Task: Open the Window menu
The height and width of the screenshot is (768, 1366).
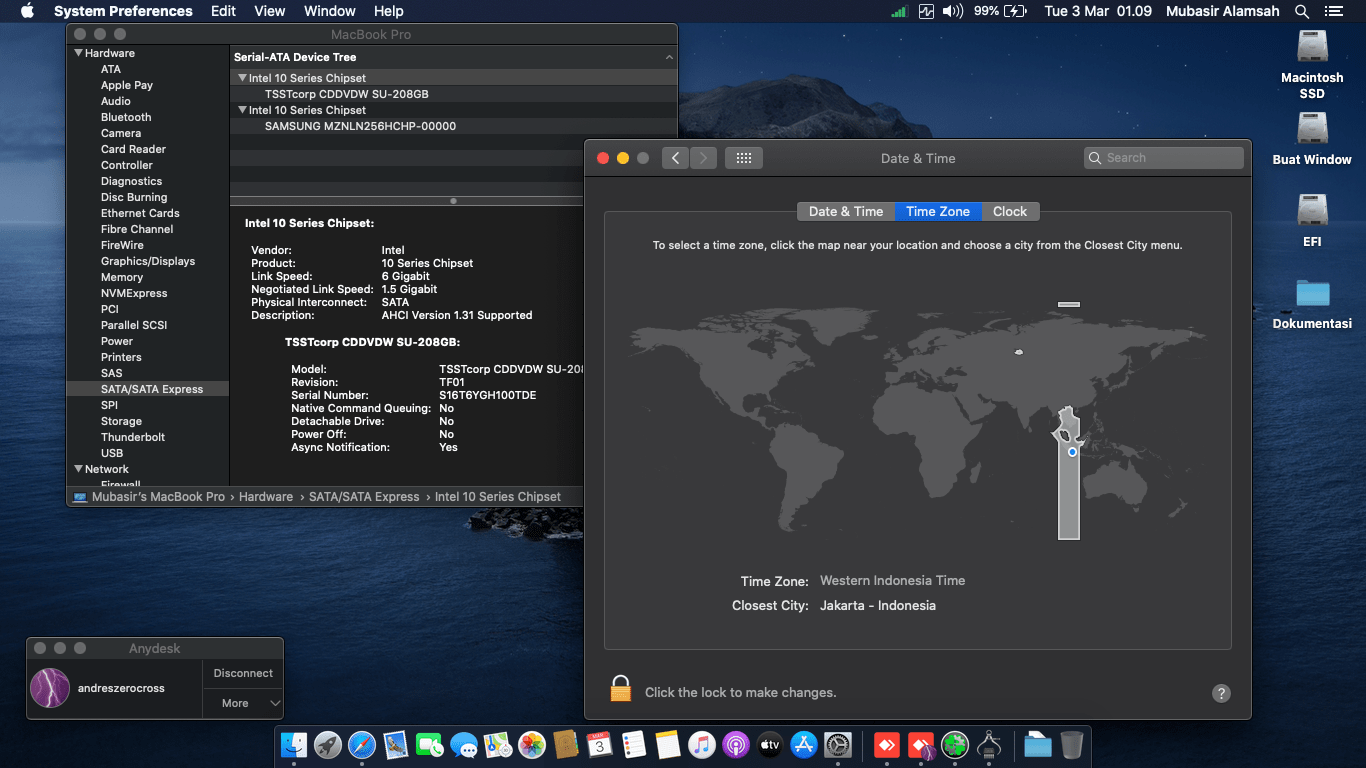Action: (x=329, y=11)
